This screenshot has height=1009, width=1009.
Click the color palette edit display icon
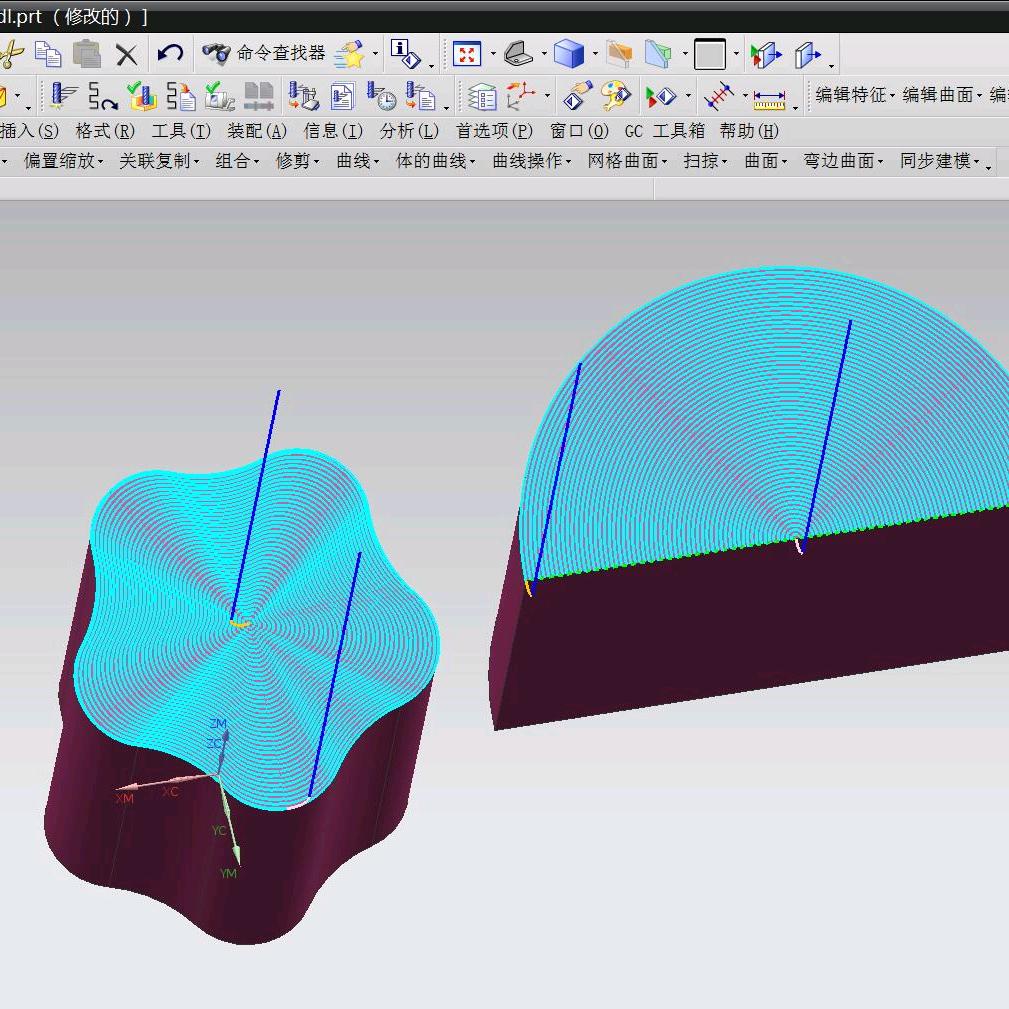(x=616, y=97)
